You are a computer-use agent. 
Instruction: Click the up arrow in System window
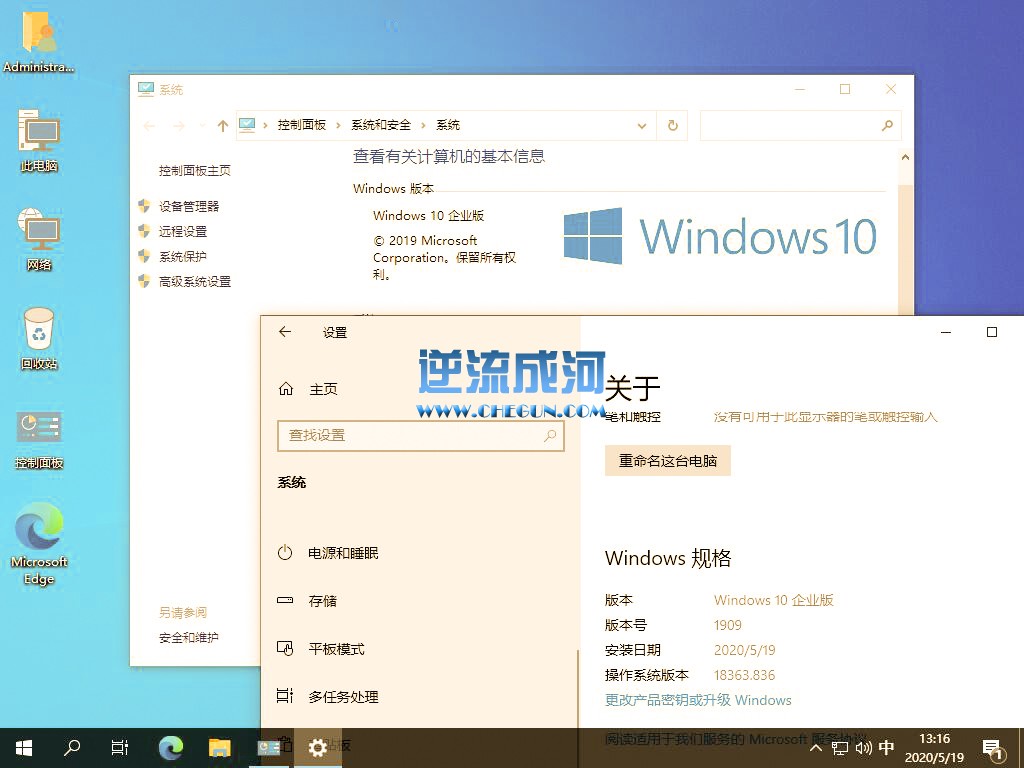click(x=223, y=125)
